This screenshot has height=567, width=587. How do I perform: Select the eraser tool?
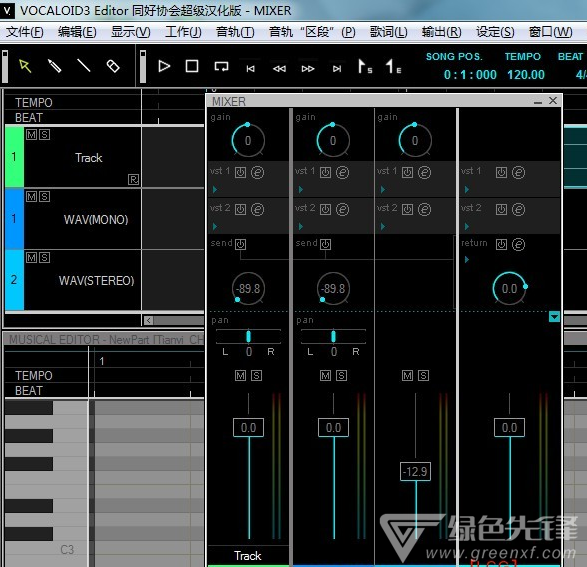(113, 66)
